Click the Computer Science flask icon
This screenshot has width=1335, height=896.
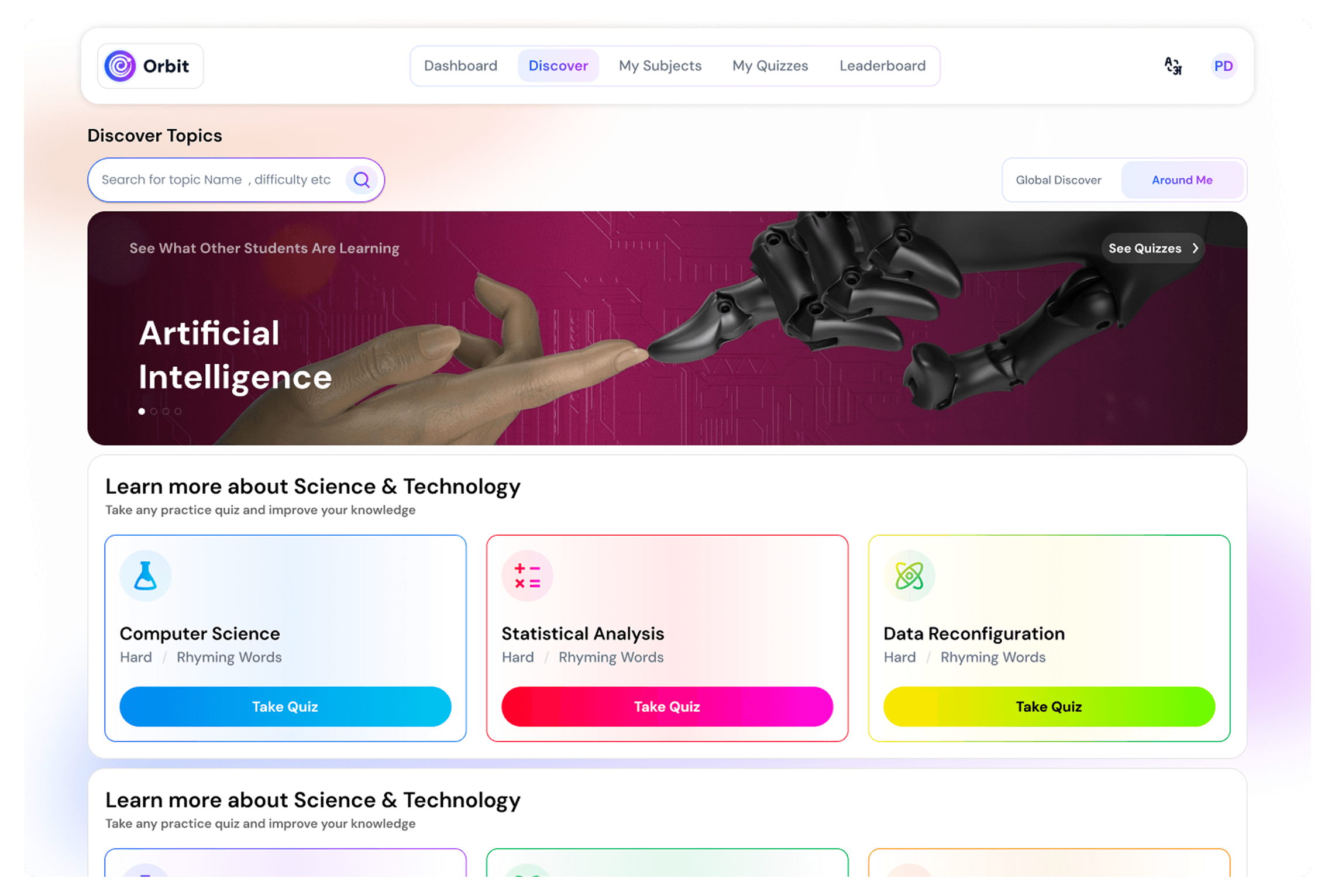click(145, 575)
